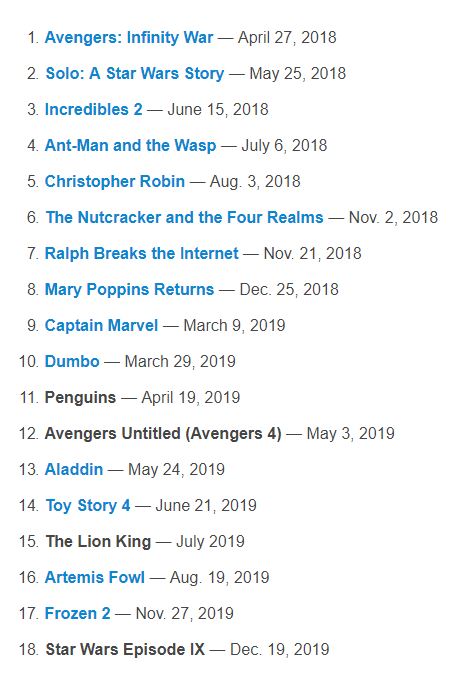
Task: Select the Star Wars Episode IX text
Action: [125, 649]
